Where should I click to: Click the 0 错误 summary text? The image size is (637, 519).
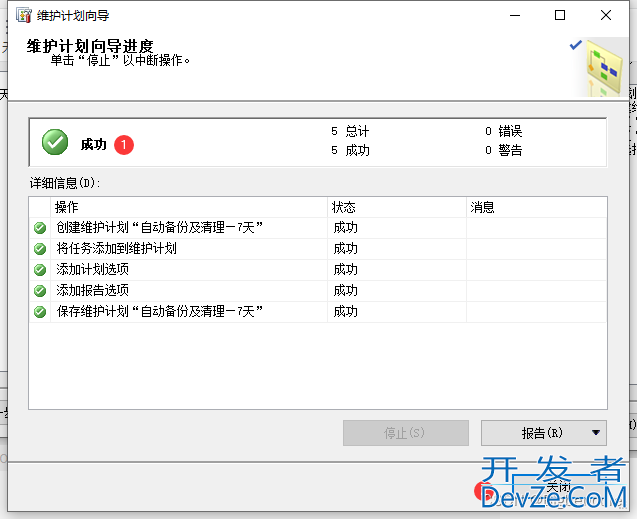click(503, 132)
